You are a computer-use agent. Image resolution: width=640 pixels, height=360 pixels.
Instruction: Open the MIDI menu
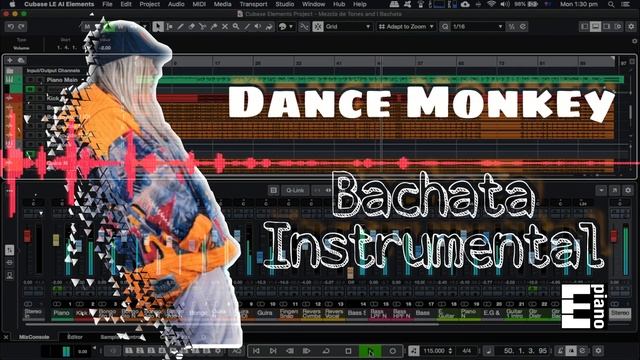click(199, 4)
